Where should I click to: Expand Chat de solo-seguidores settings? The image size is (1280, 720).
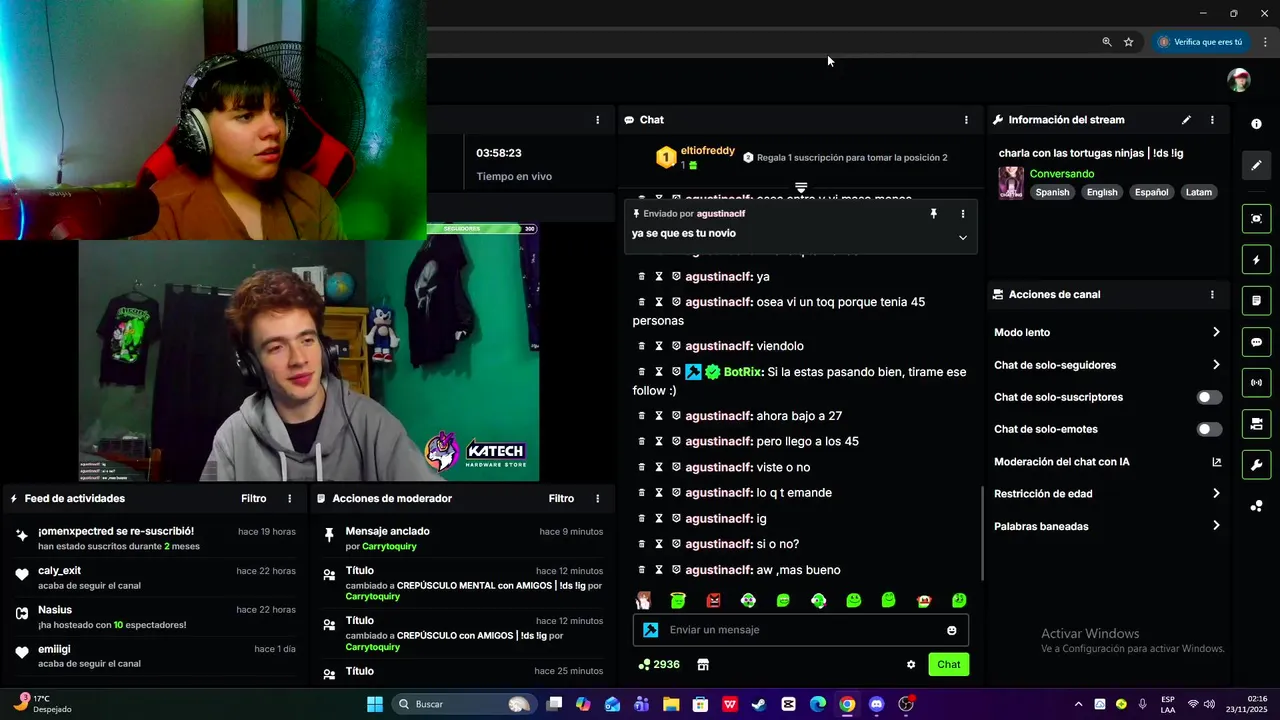coord(1107,365)
